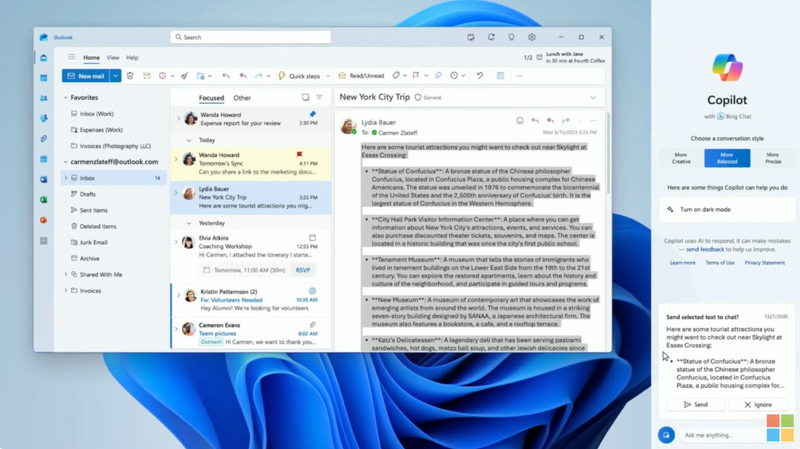Screen dimensions: 800x449
Task: Toggle flag on Wanda Howard Tomorrow's Sync
Action: click(x=299, y=154)
